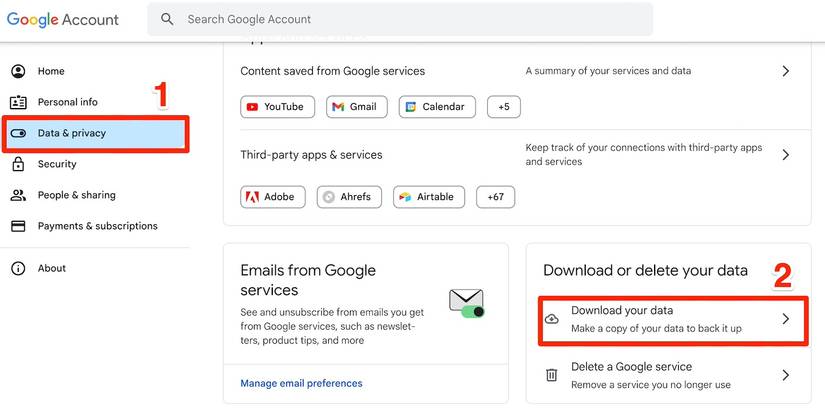
Task: Show +67 more third-party apps
Action: tap(496, 197)
